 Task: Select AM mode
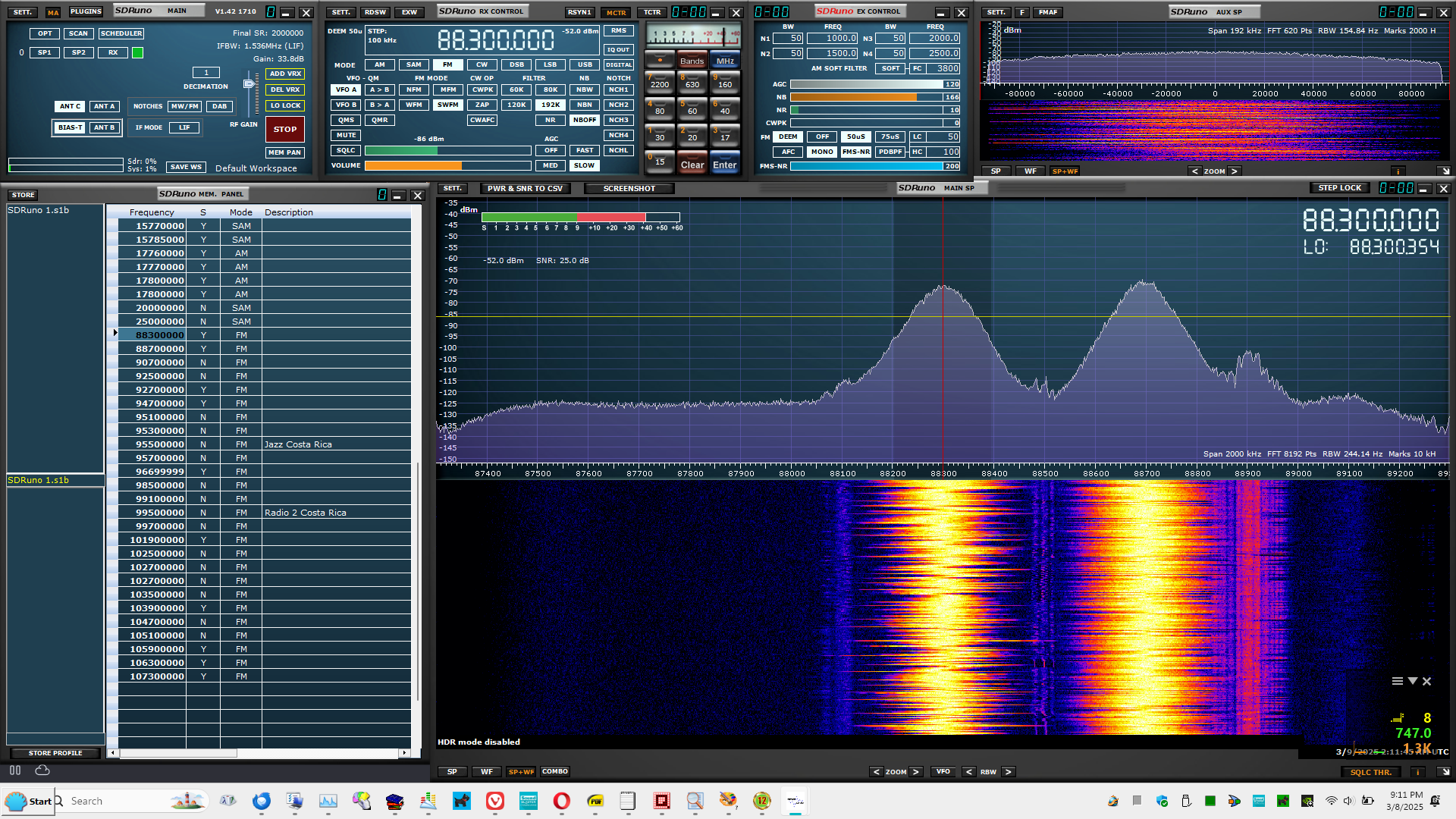380,64
